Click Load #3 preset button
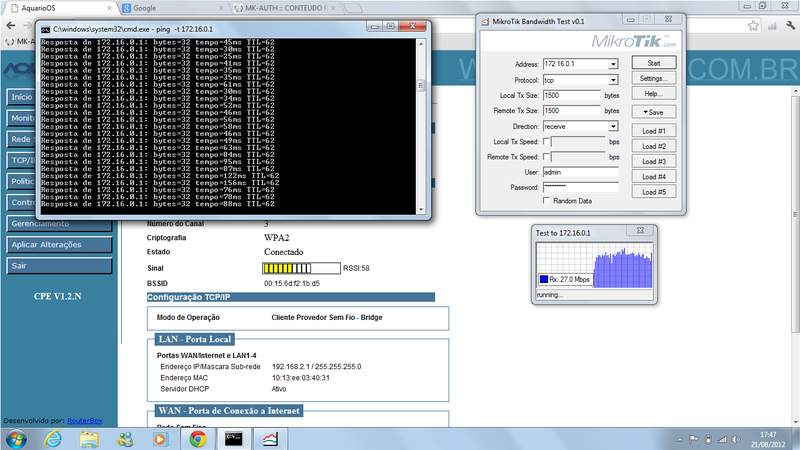 pyautogui.click(x=654, y=162)
